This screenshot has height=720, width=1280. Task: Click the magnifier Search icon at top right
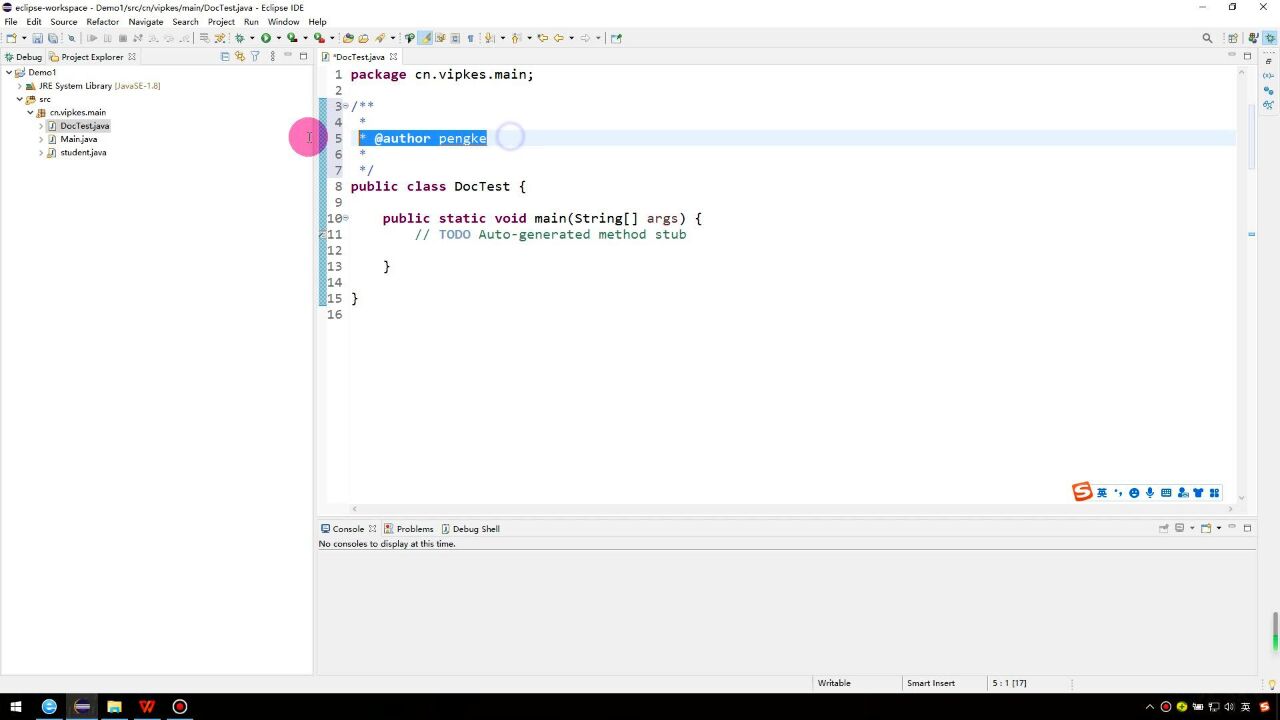pyautogui.click(x=1207, y=38)
